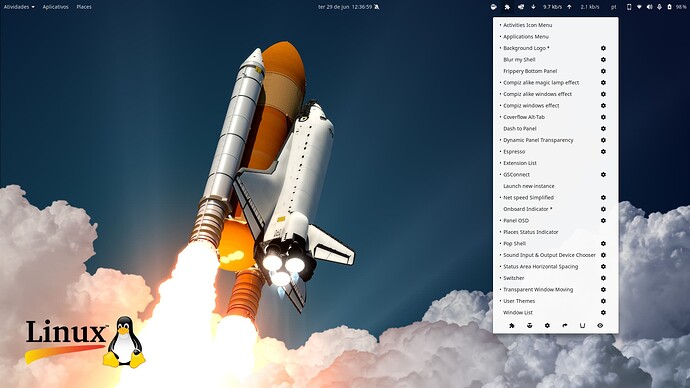Click the microphone icon in top bar
690x388 pixels.
tap(659, 7)
